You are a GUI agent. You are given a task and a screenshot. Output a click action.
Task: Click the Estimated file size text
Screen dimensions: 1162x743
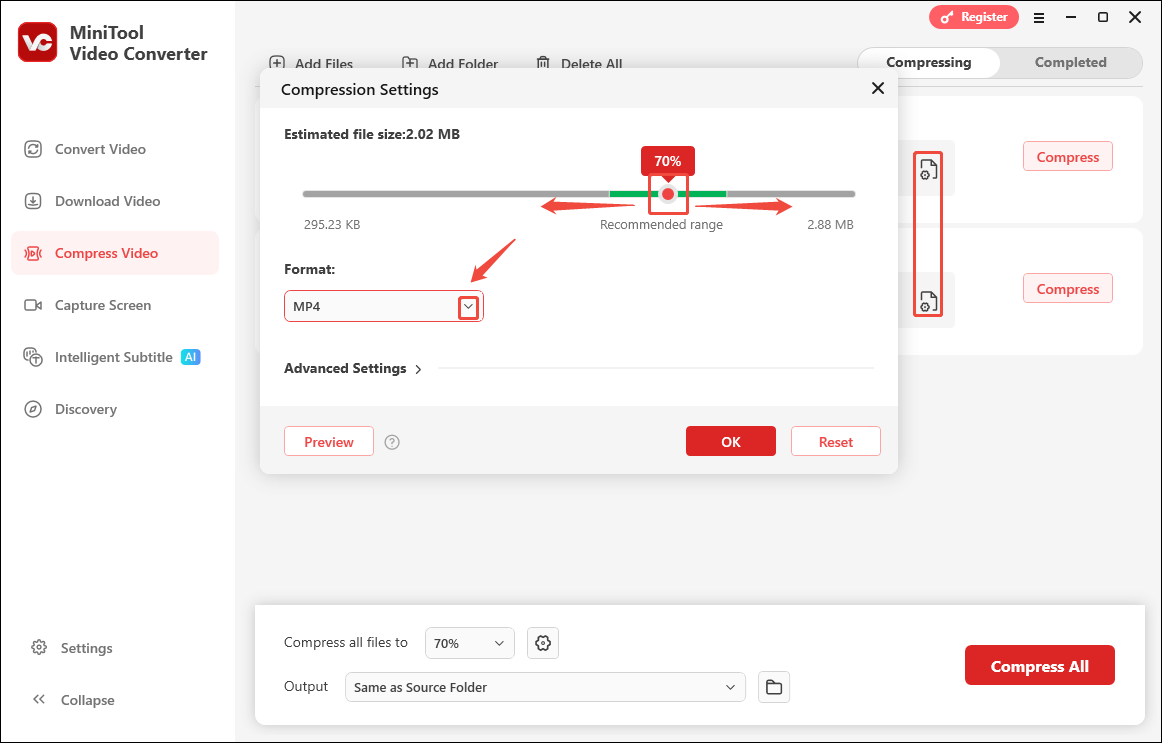point(372,134)
